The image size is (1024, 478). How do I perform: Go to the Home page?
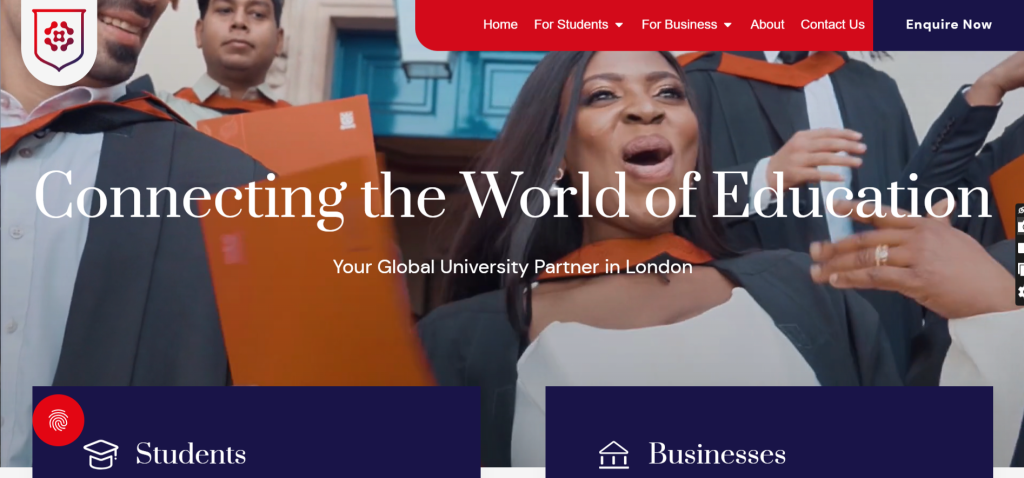(x=500, y=25)
